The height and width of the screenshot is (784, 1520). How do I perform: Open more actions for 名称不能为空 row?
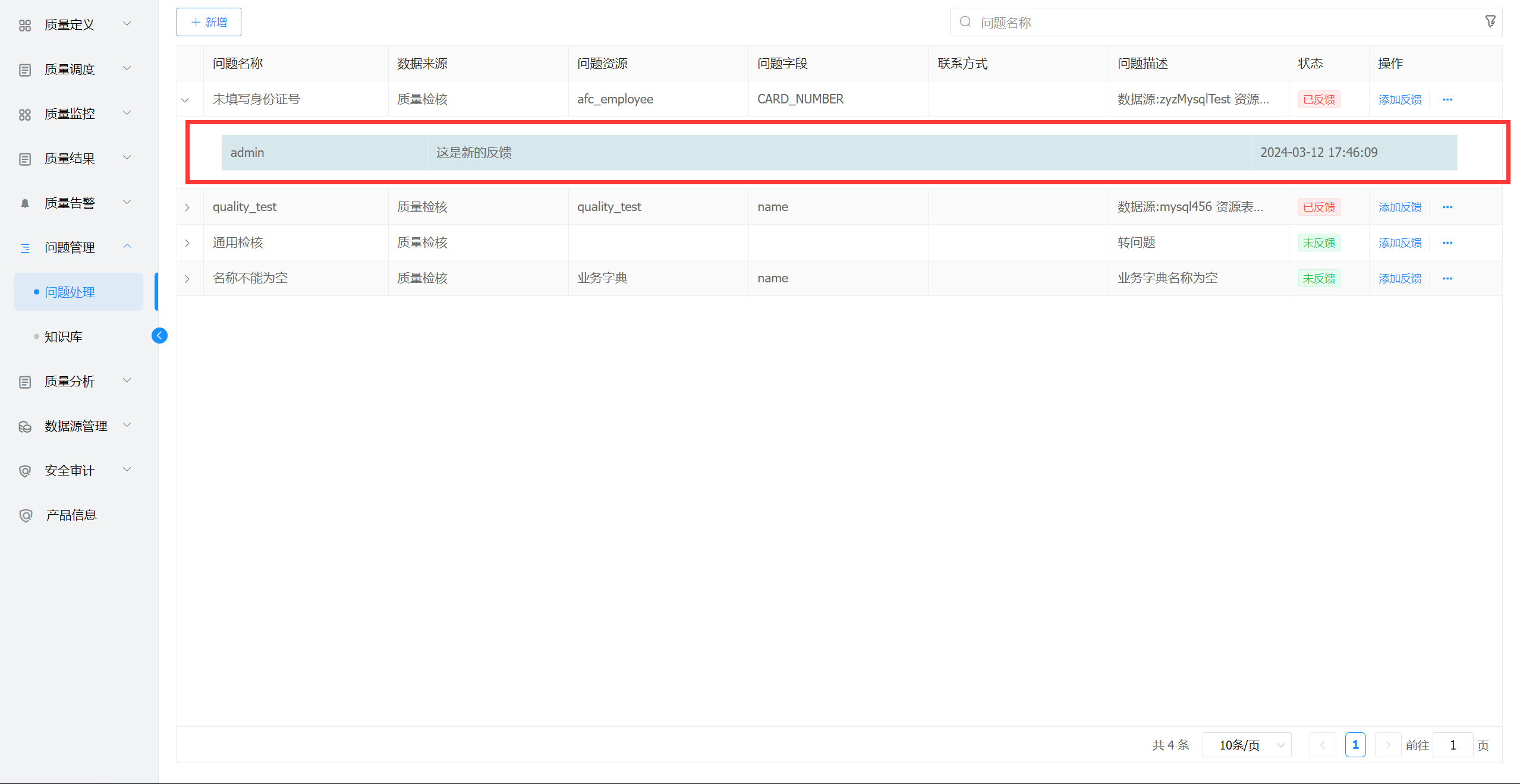point(1447,279)
